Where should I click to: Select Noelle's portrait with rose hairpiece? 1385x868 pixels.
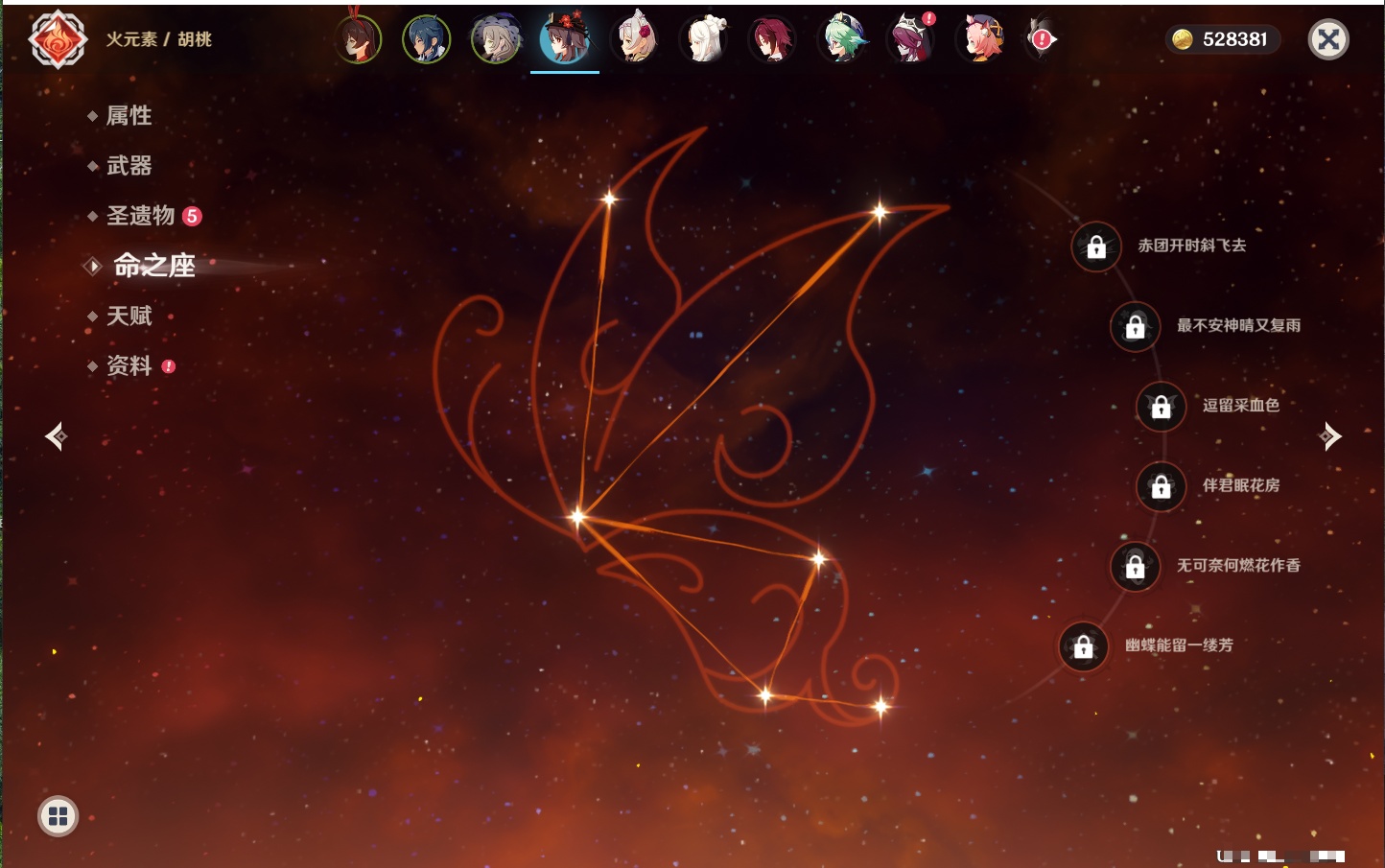coord(635,39)
